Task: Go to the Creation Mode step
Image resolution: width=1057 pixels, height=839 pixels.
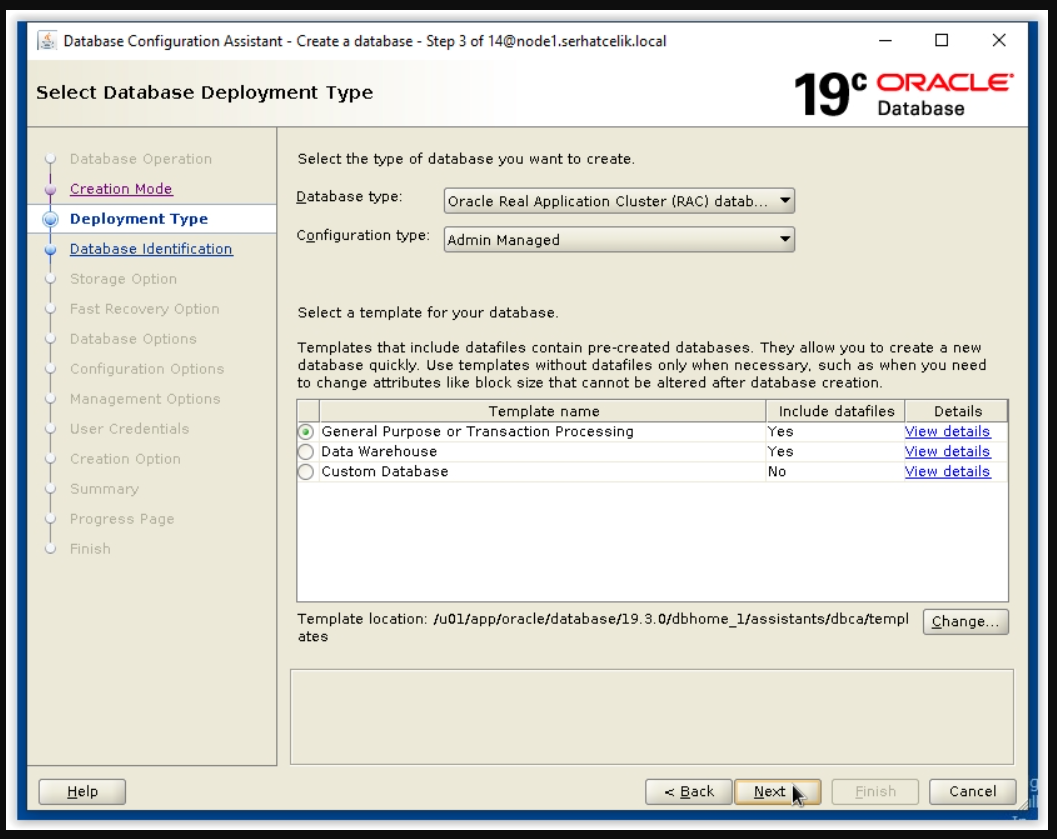Action: [121, 189]
